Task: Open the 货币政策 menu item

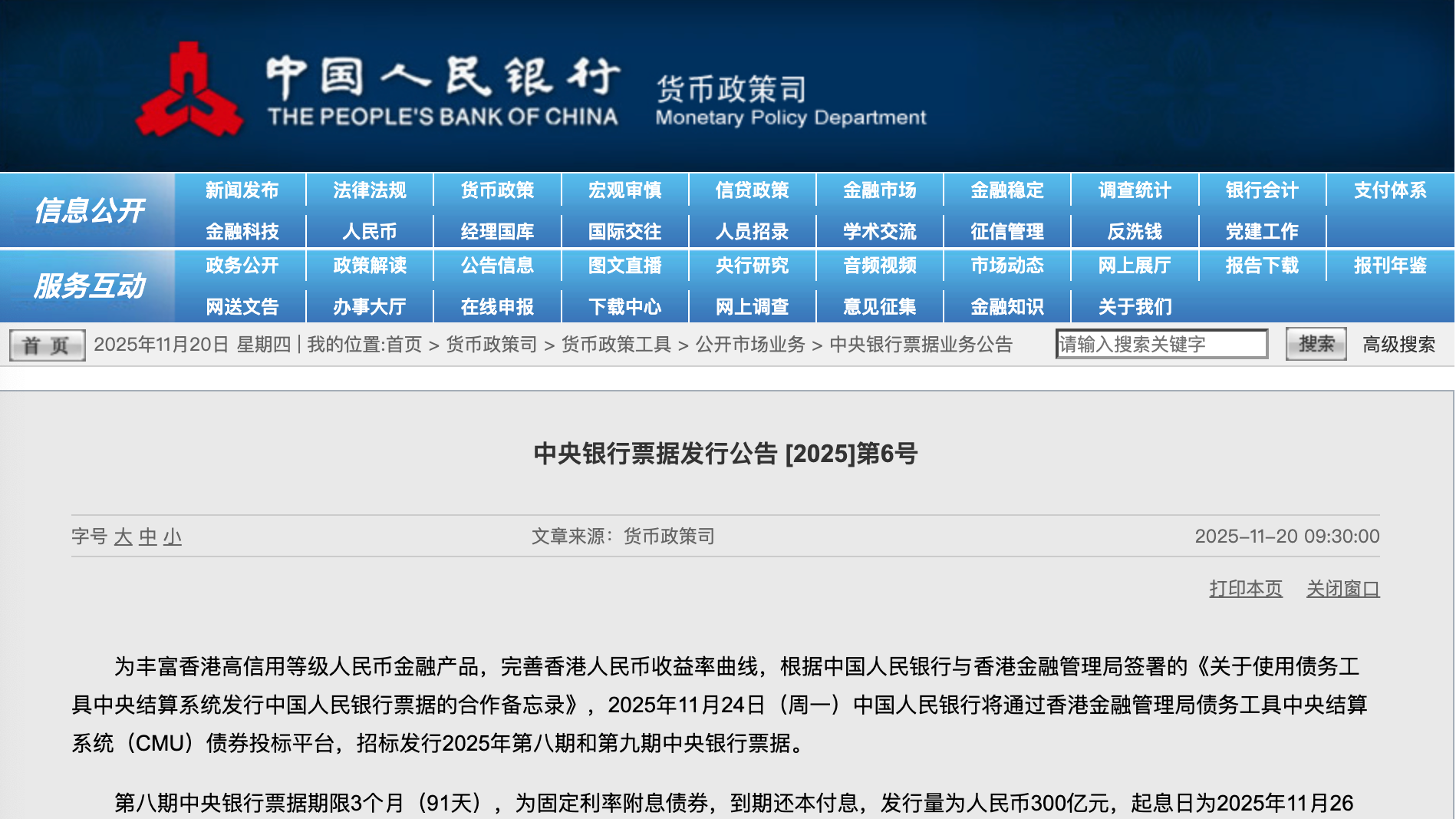Action: (497, 190)
